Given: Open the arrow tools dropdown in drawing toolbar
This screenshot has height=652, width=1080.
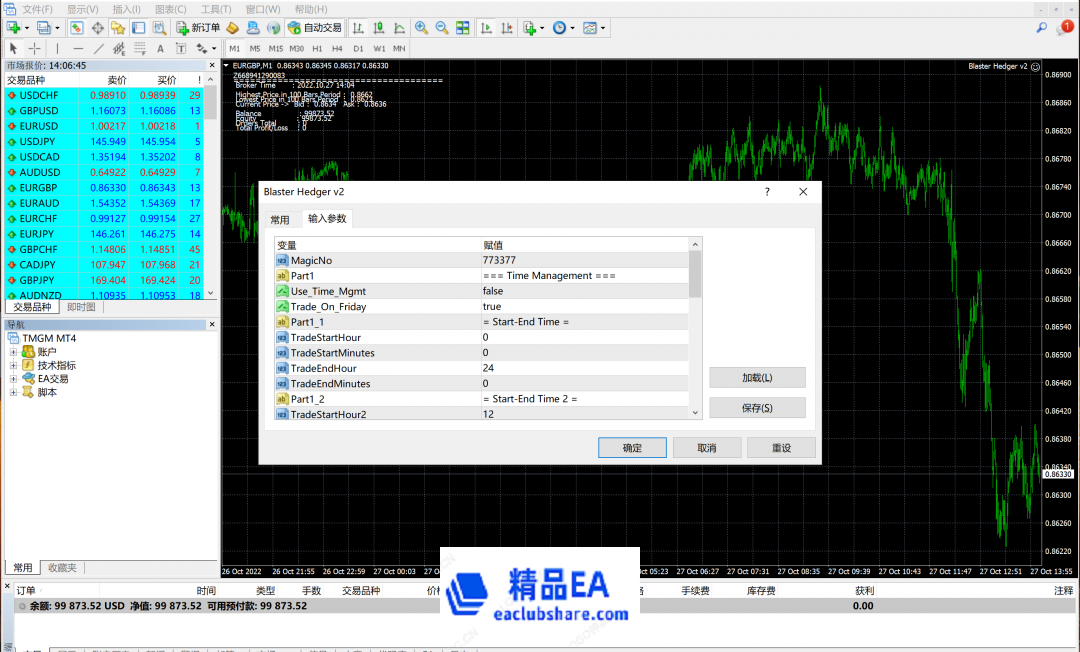Looking at the screenshot, I should click(213, 48).
